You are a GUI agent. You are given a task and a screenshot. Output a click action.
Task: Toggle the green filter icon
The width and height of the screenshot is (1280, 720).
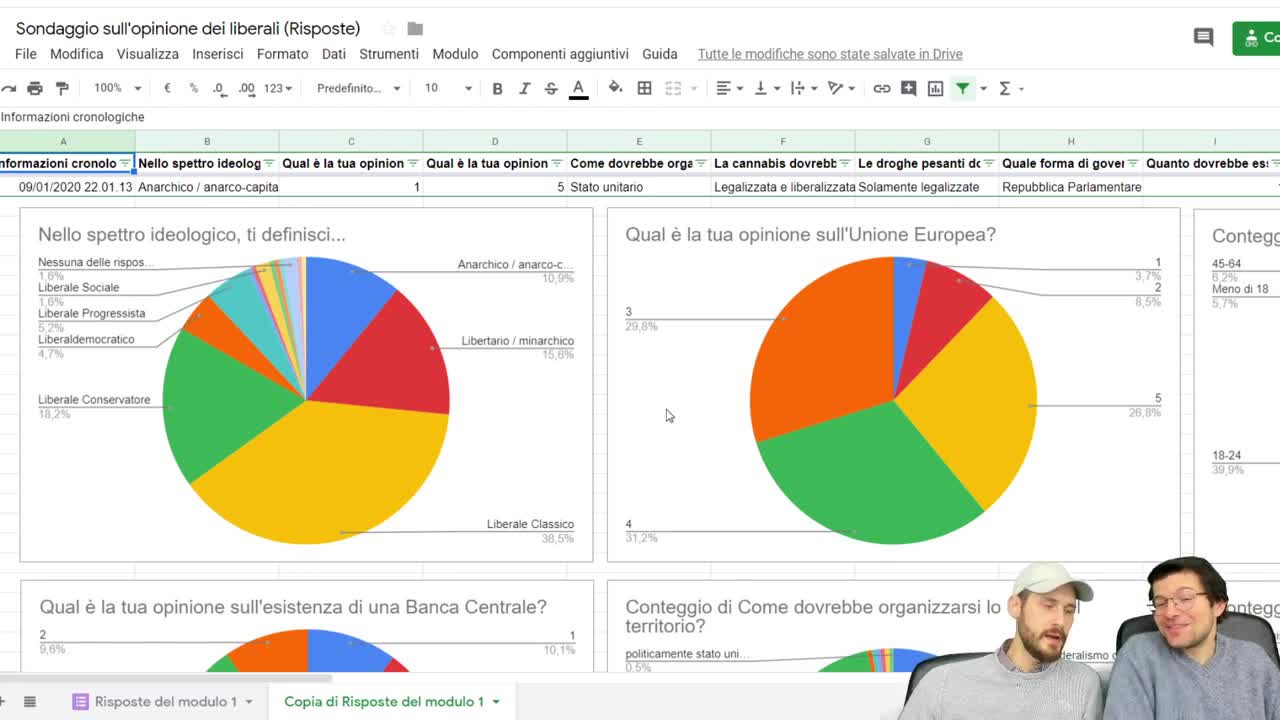[962, 88]
